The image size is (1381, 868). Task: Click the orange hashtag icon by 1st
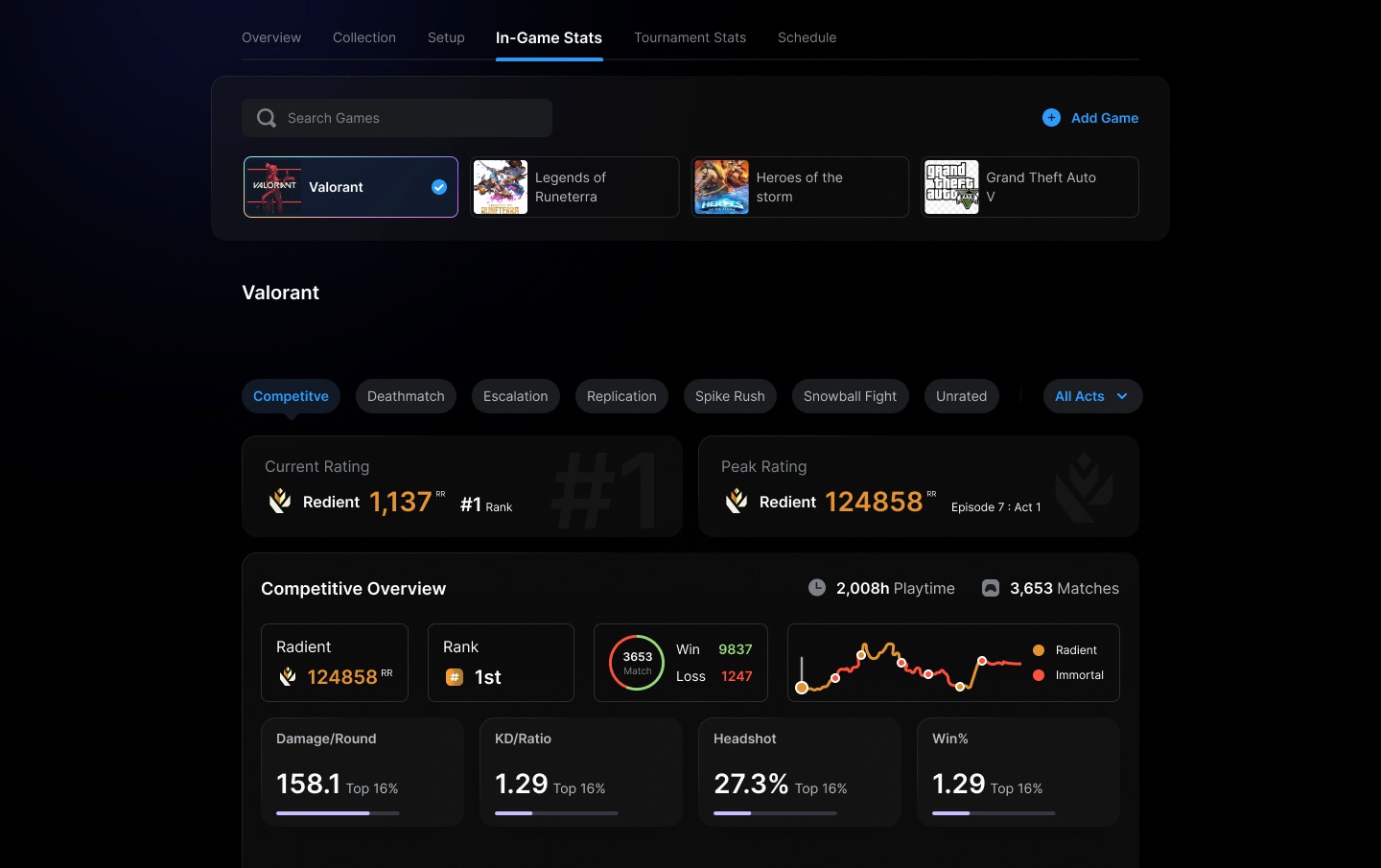(x=455, y=677)
